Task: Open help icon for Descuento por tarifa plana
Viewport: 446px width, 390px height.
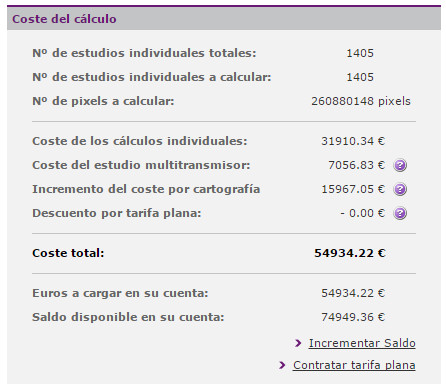Action: (400, 213)
